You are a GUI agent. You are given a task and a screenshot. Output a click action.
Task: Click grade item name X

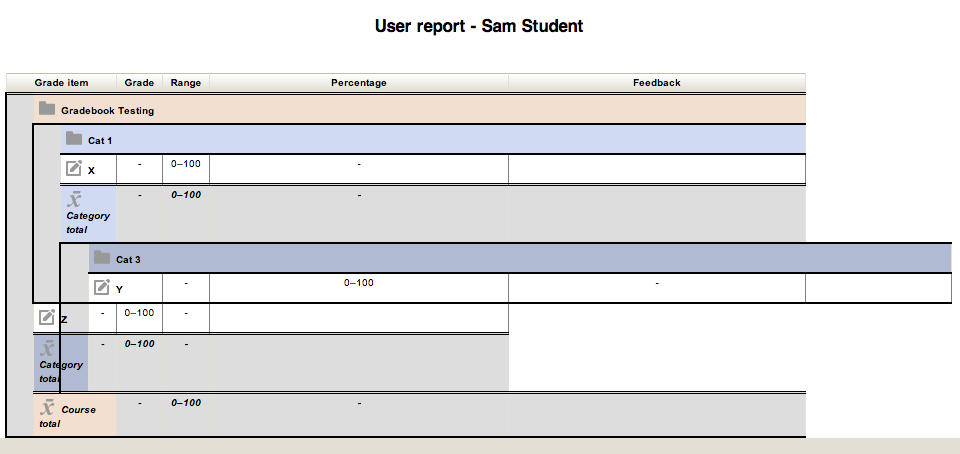coord(91,171)
